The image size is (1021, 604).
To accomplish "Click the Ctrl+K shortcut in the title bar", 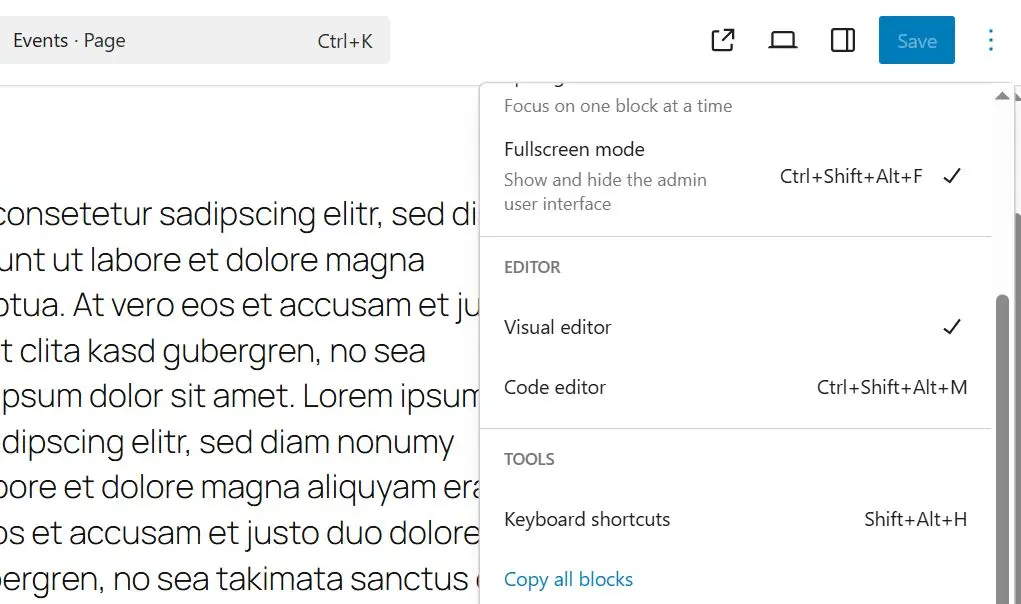I will pyautogui.click(x=345, y=40).
